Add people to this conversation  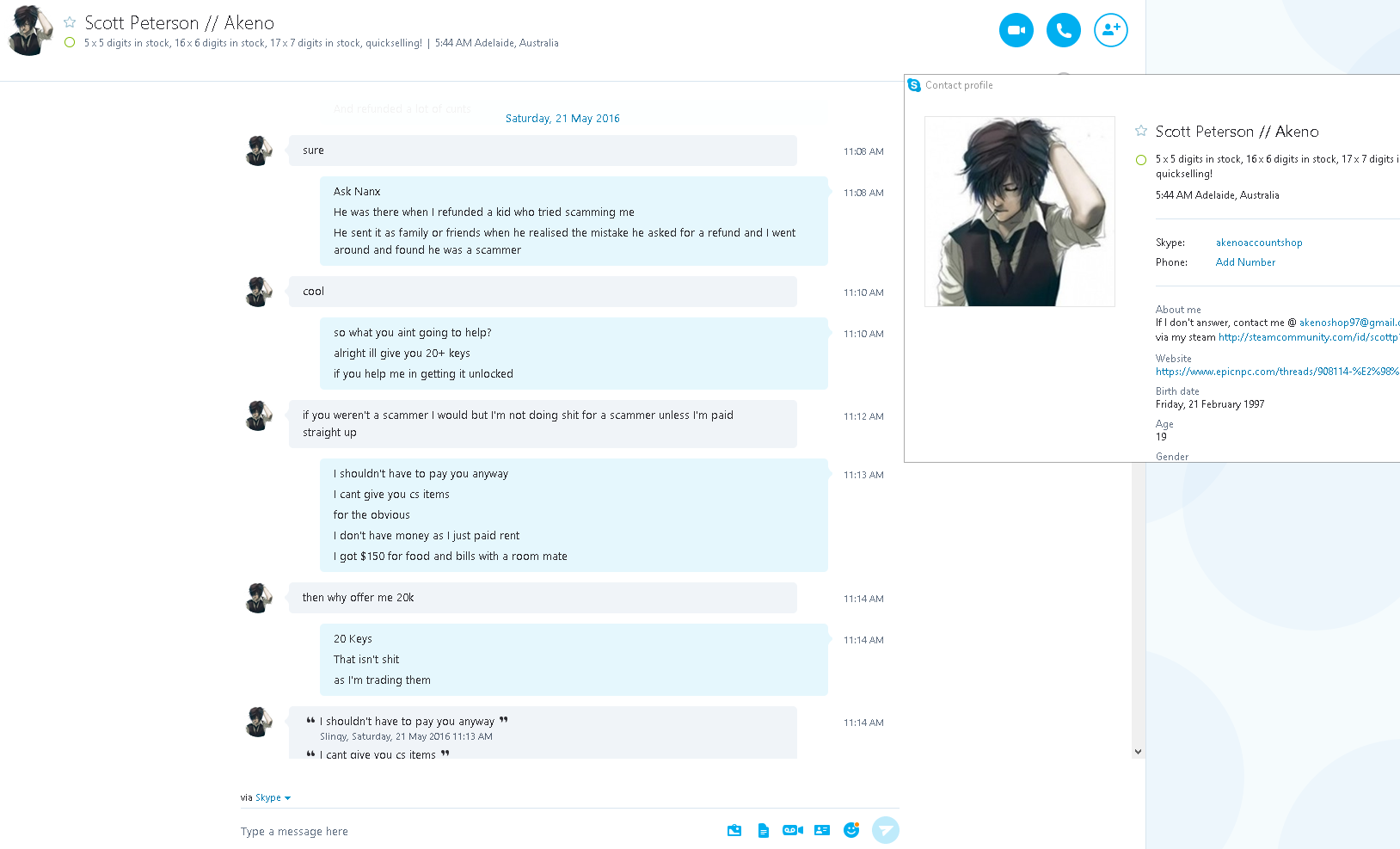[1110, 30]
